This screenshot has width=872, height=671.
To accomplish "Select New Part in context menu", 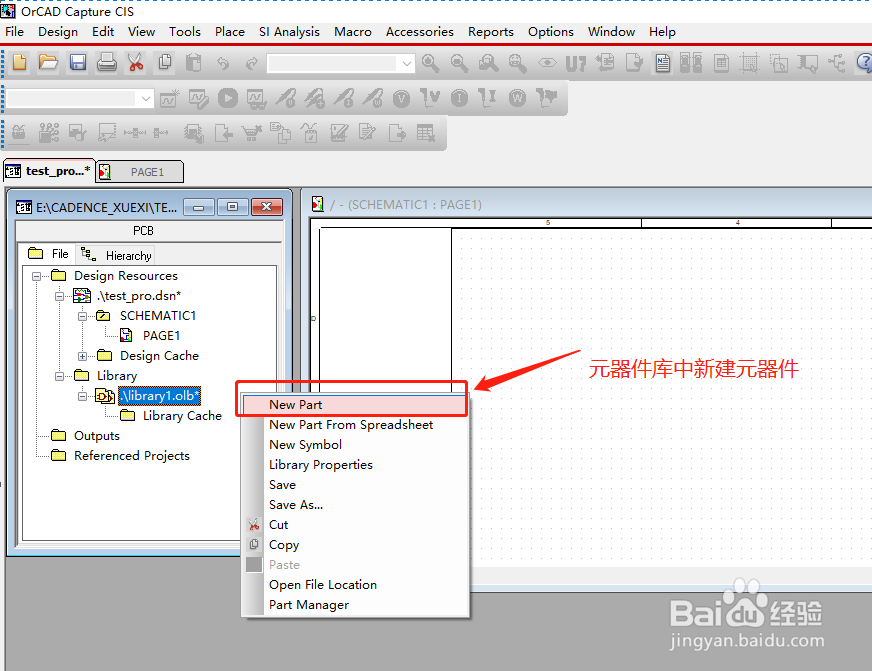I will tap(355, 405).
